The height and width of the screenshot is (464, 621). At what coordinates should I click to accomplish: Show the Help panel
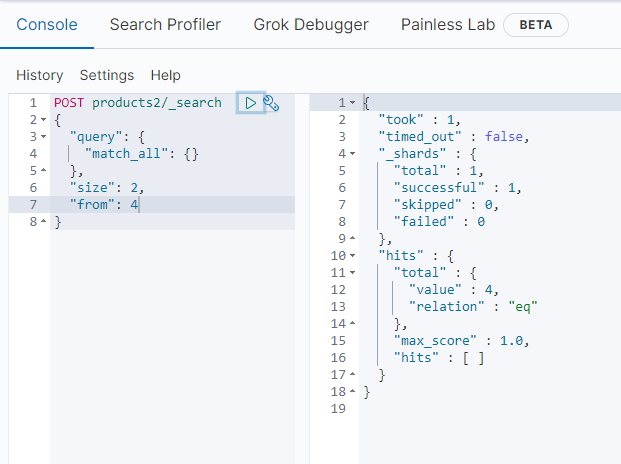coord(165,75)
